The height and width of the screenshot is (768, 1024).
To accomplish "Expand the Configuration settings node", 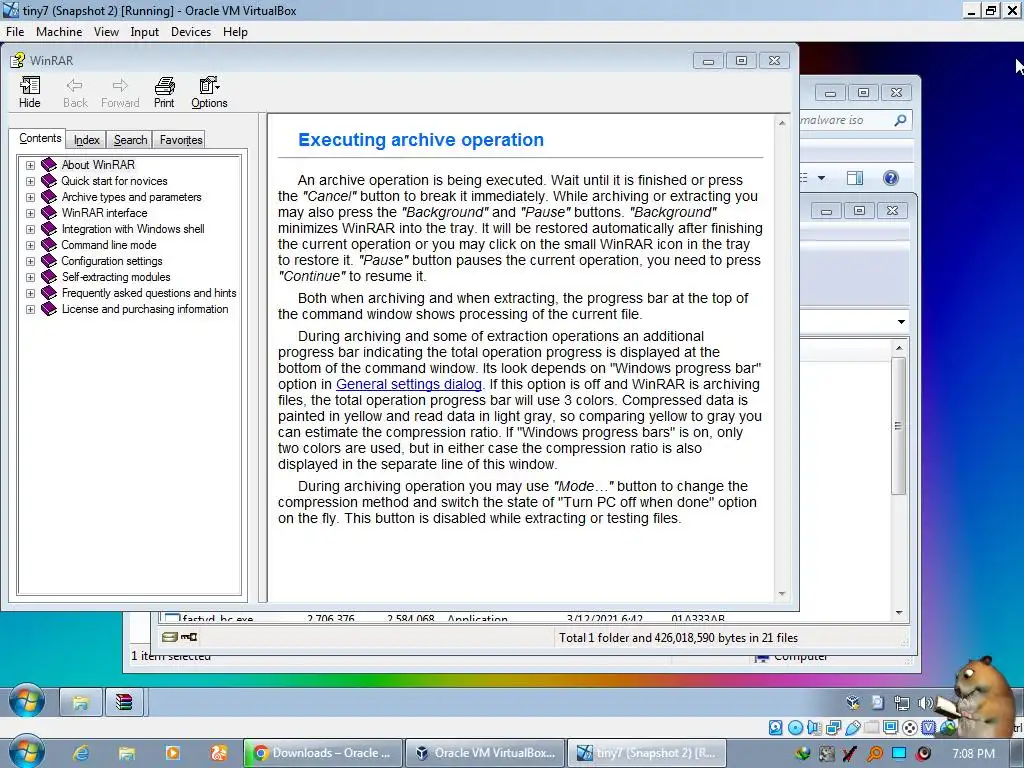I will click(x=30, y=261).
